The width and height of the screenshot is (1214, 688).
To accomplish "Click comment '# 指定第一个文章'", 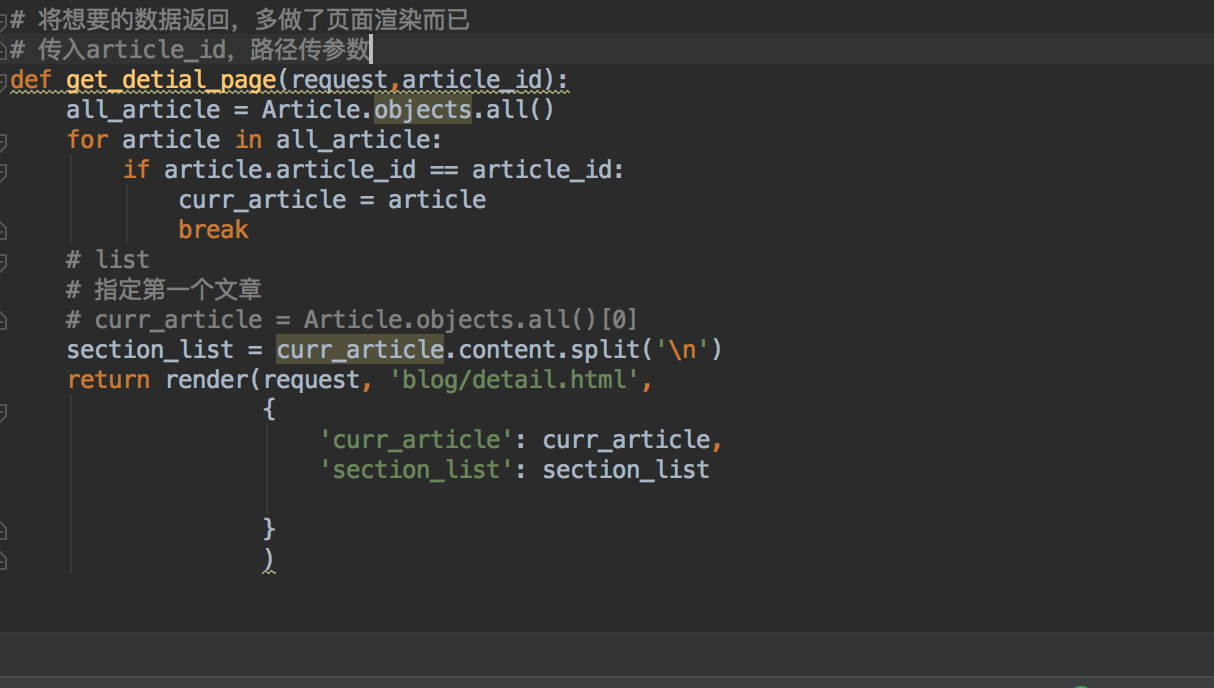I will click(164, 289).
